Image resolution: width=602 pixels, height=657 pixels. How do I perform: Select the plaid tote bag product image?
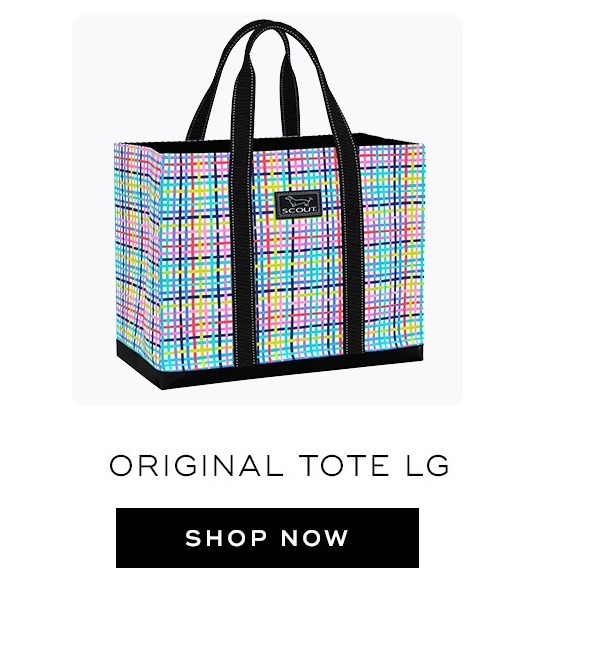pos(269,205)
